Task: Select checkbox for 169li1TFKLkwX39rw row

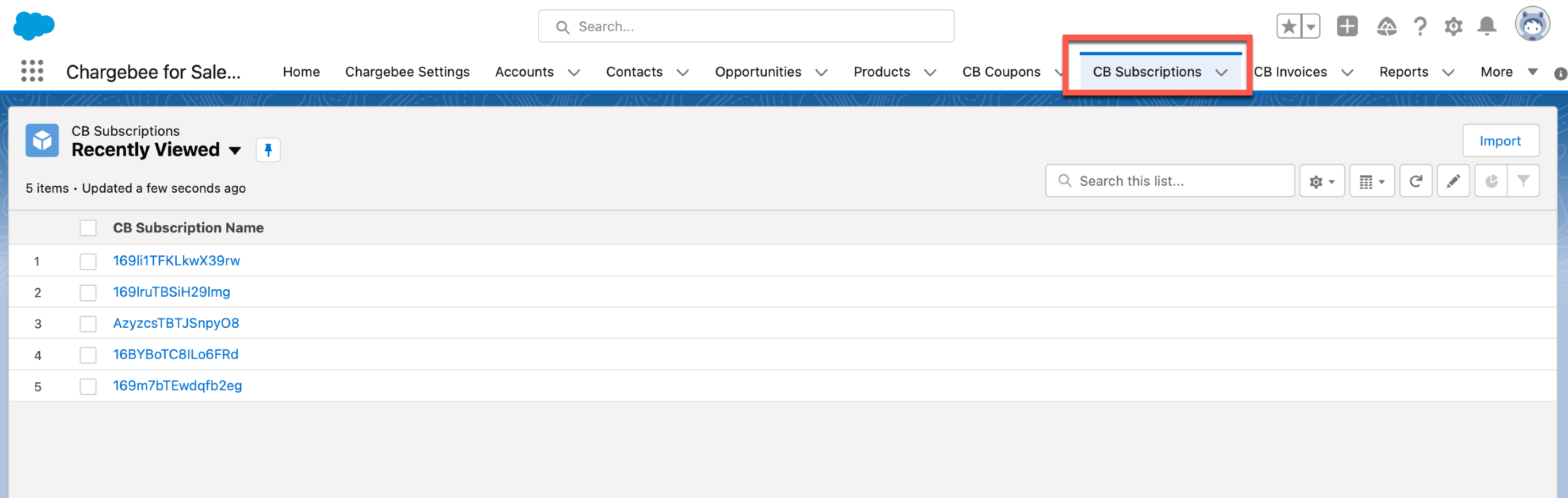Action: [x=88, y=262]
